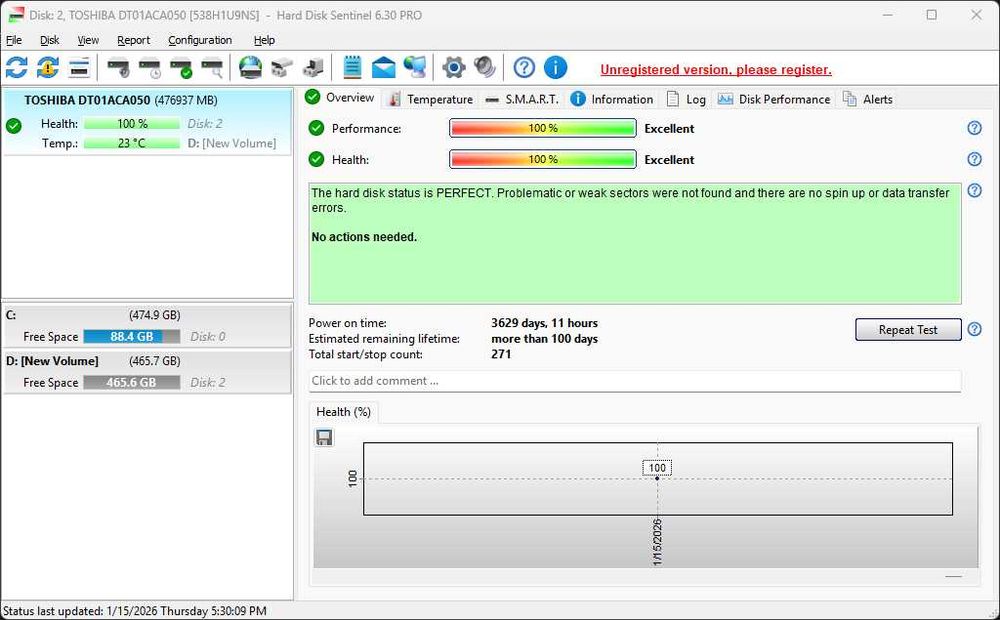The height and width of the screenshot is (620, 1000).
Task: Click the Repeat Test button
Action: (908, 330)
